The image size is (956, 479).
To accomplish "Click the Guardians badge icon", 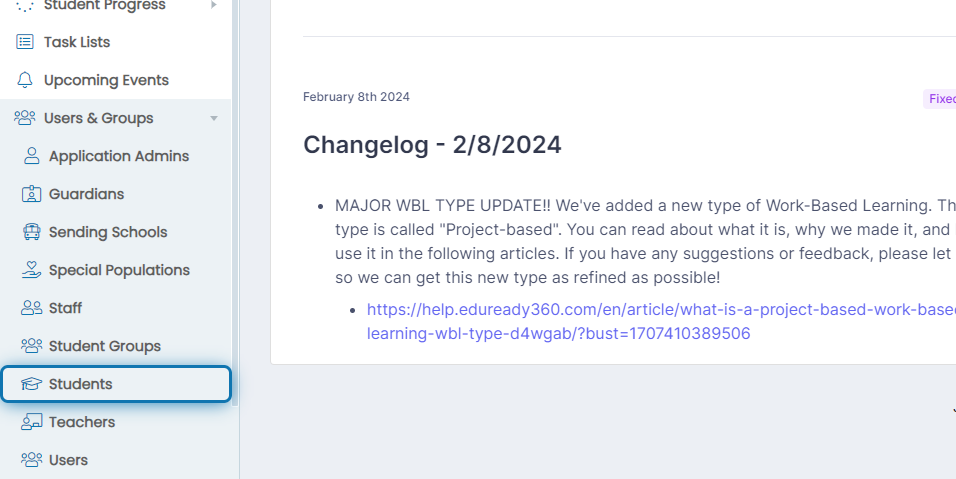I will point(32,194).
